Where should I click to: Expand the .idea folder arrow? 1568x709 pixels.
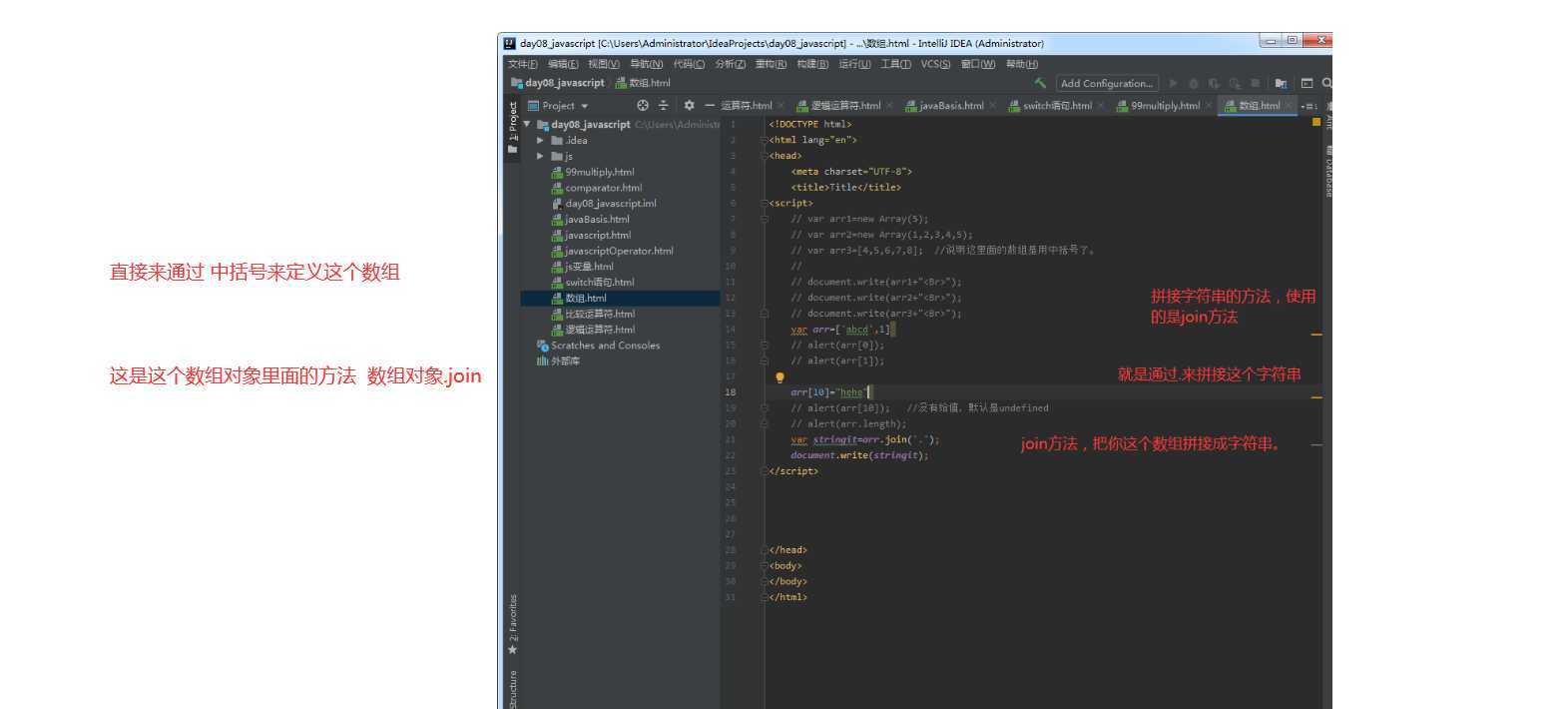[541, 140]
